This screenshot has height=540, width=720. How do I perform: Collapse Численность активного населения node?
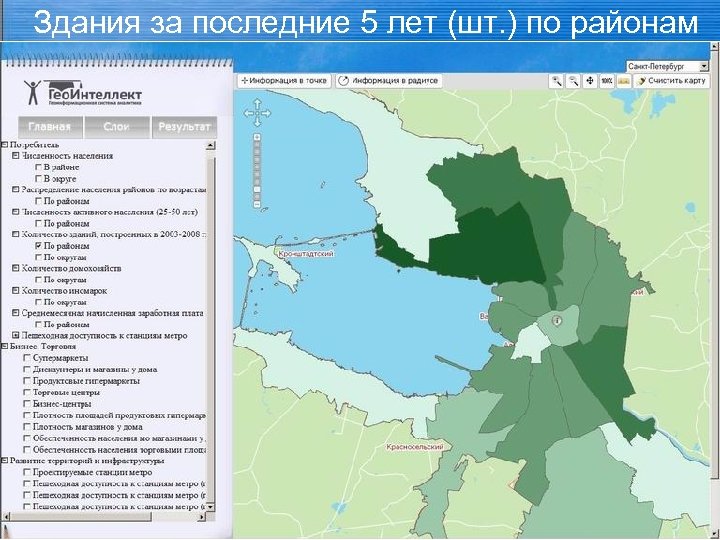pos(16,212)
